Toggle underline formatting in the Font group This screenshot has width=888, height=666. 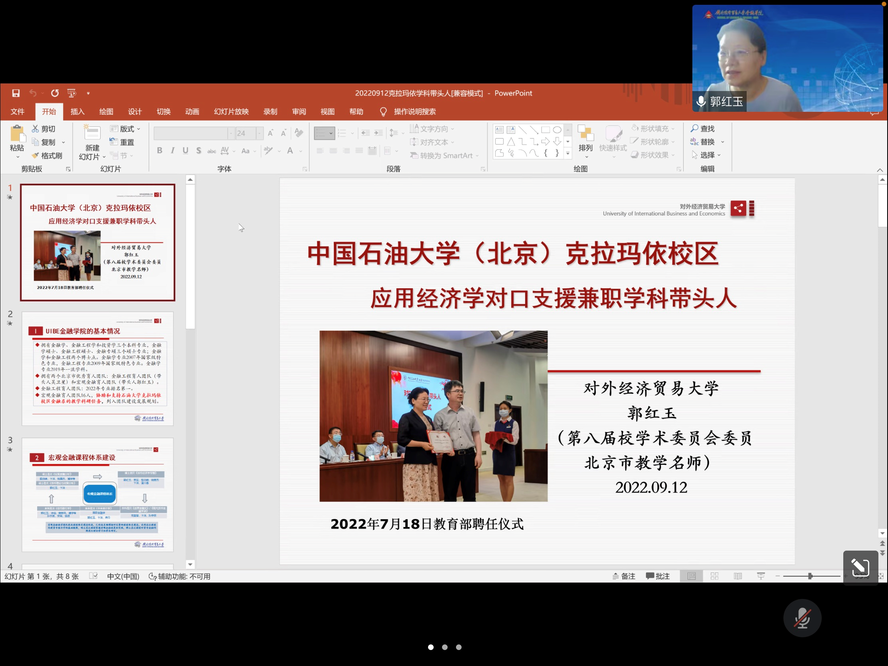(183, 150)
